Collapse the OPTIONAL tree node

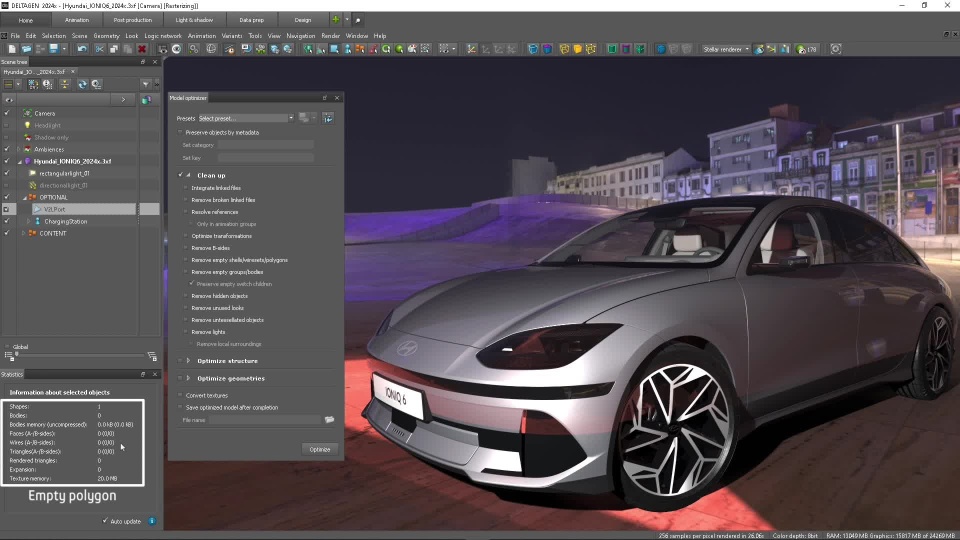tap(24, 197)
